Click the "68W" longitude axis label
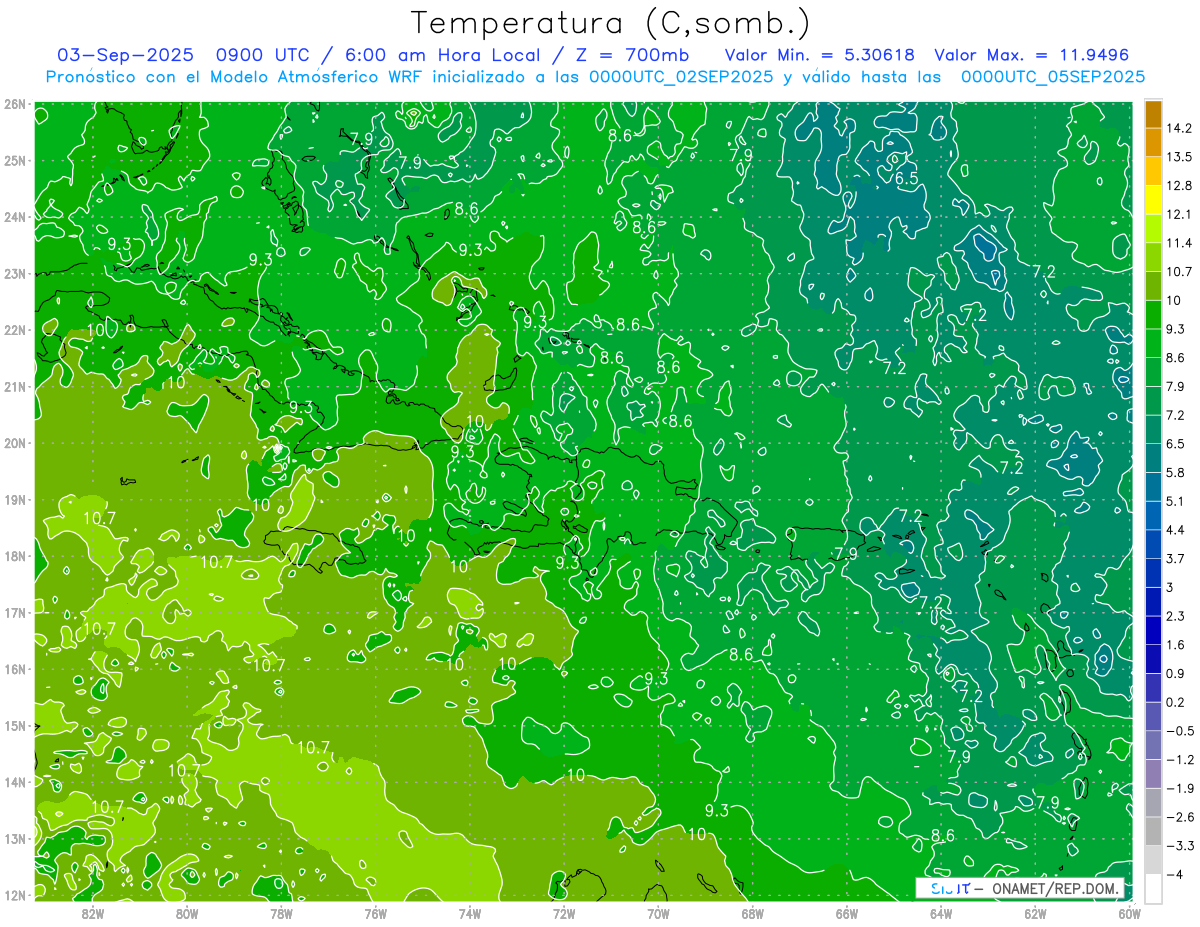The image size is (1200, 927). pos(752,912)
